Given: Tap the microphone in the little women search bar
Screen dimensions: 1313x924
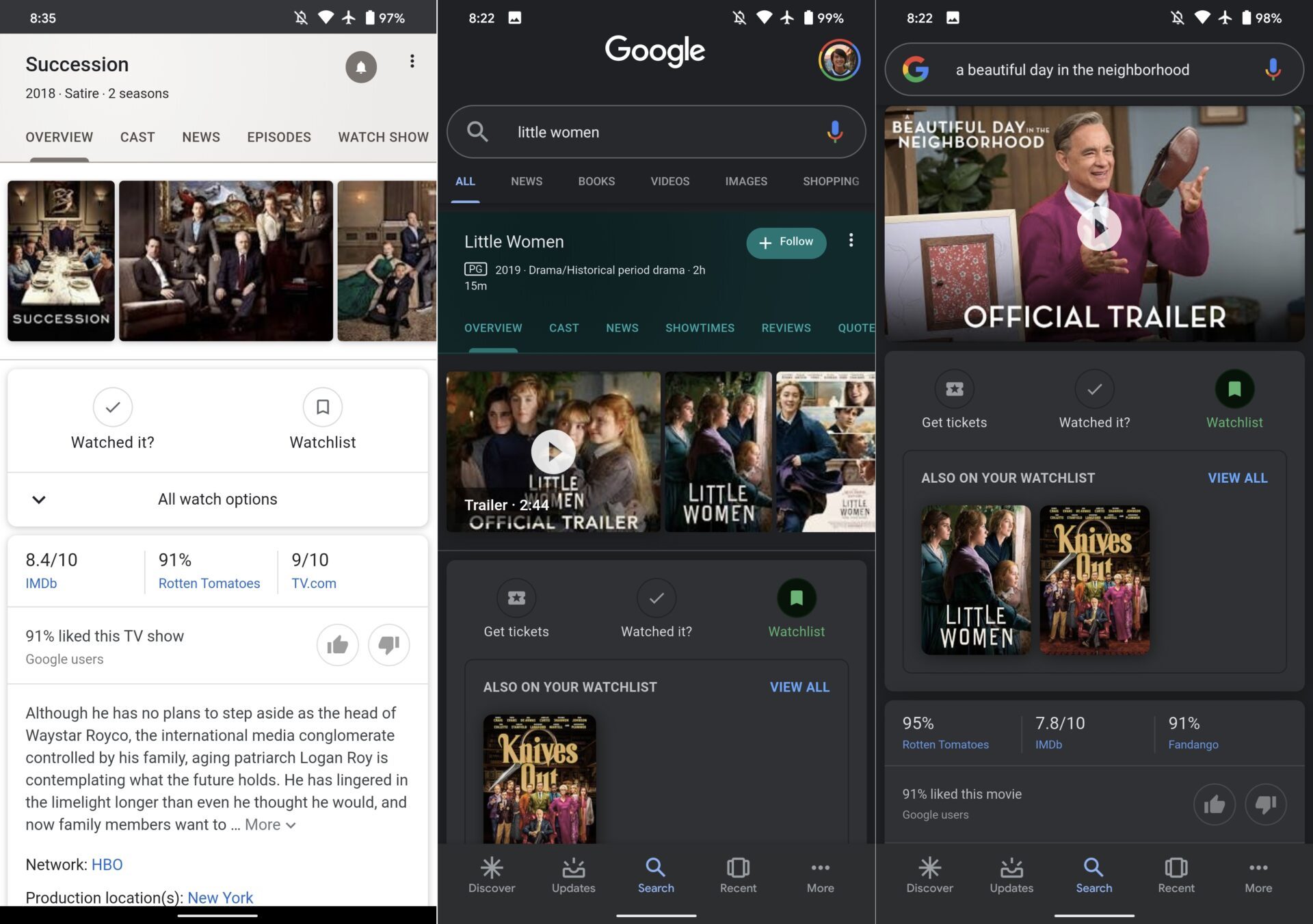Looking at the screenshot, I should click(834, 131).
